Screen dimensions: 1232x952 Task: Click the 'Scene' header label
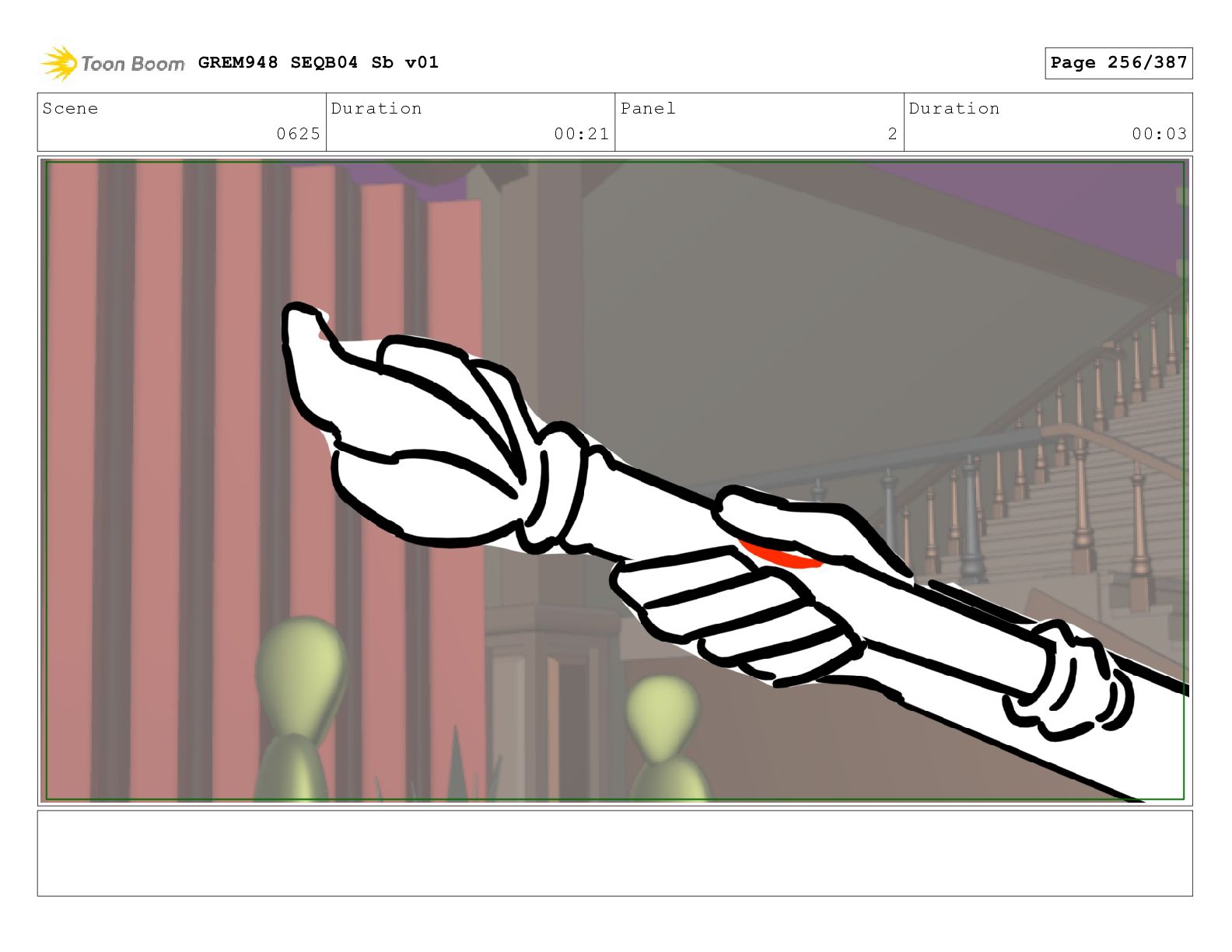click(70, 108)
